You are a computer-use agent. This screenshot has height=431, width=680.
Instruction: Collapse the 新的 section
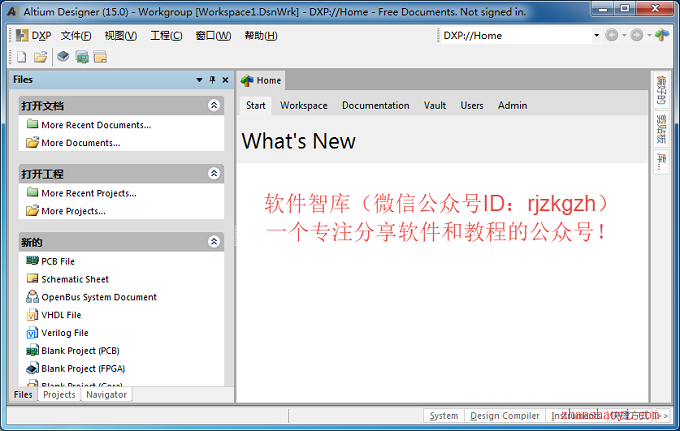click(214, 242)
